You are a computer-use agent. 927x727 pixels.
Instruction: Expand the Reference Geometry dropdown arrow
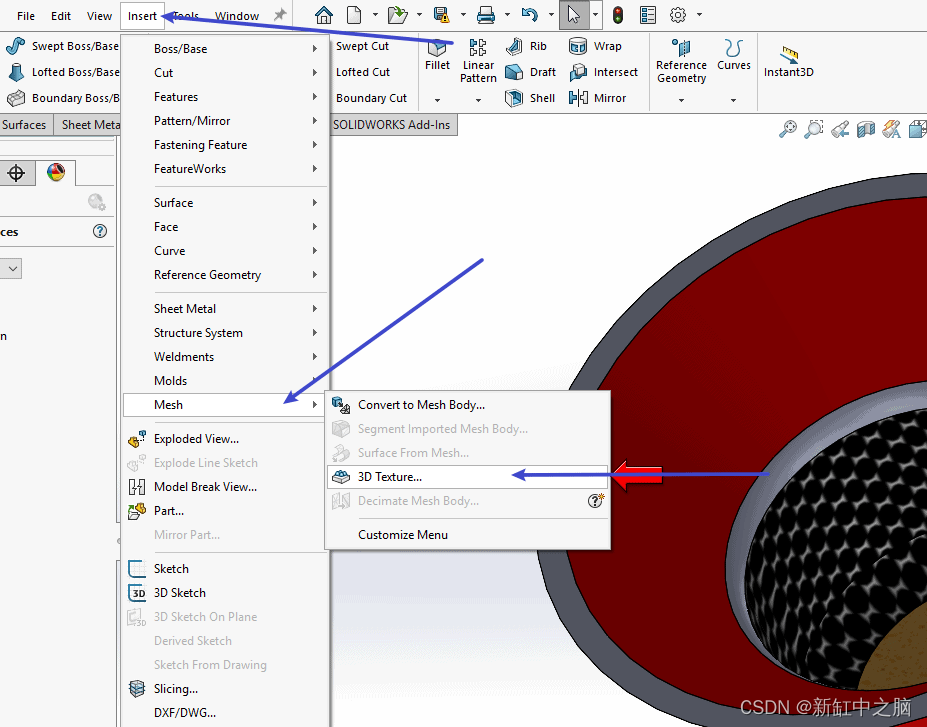tap(681, 100)
